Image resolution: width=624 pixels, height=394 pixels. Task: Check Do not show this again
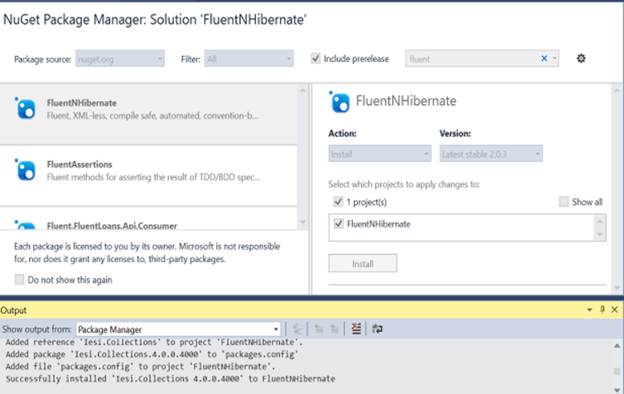tap(19, 279)
